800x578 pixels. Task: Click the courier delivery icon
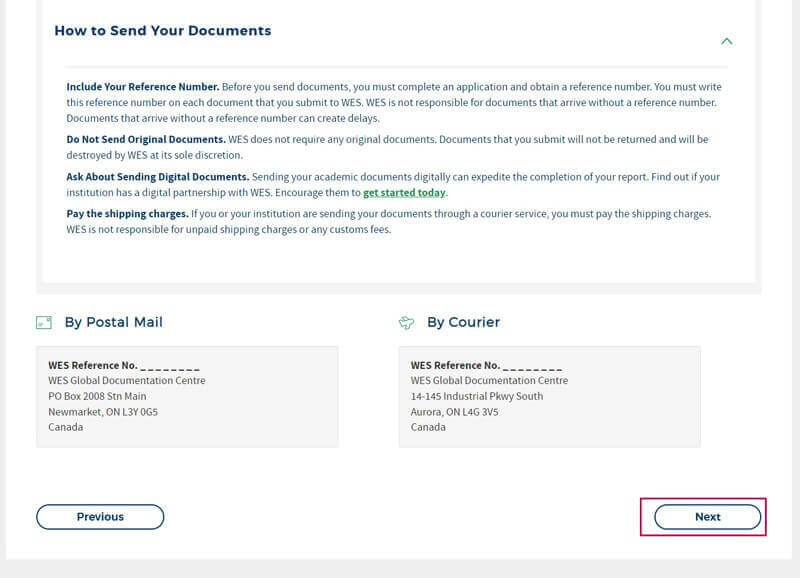406,323
